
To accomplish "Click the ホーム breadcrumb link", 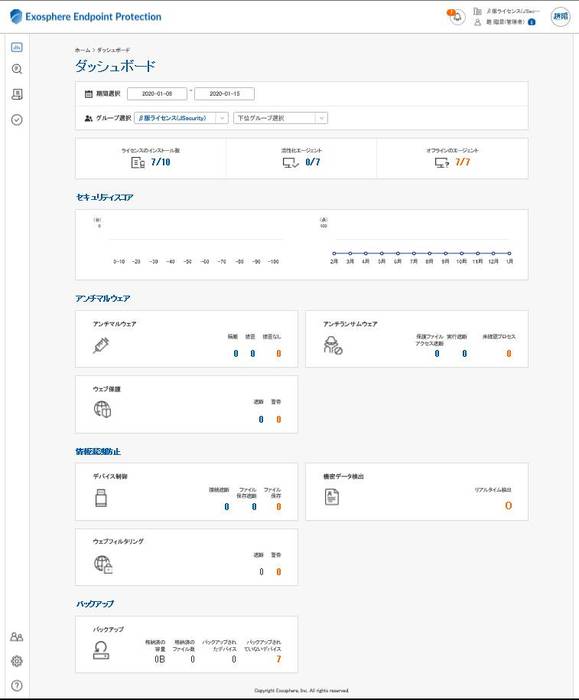I will 82,50.
